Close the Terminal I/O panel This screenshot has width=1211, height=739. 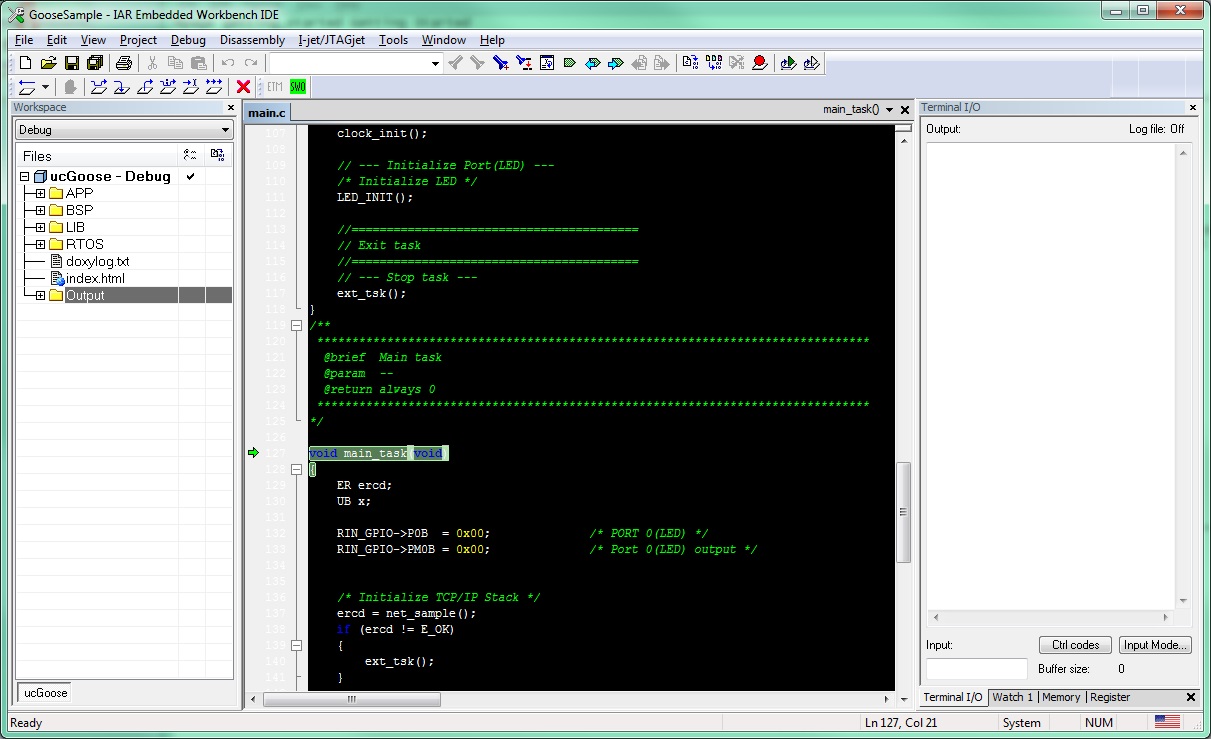coord(1193,107)
